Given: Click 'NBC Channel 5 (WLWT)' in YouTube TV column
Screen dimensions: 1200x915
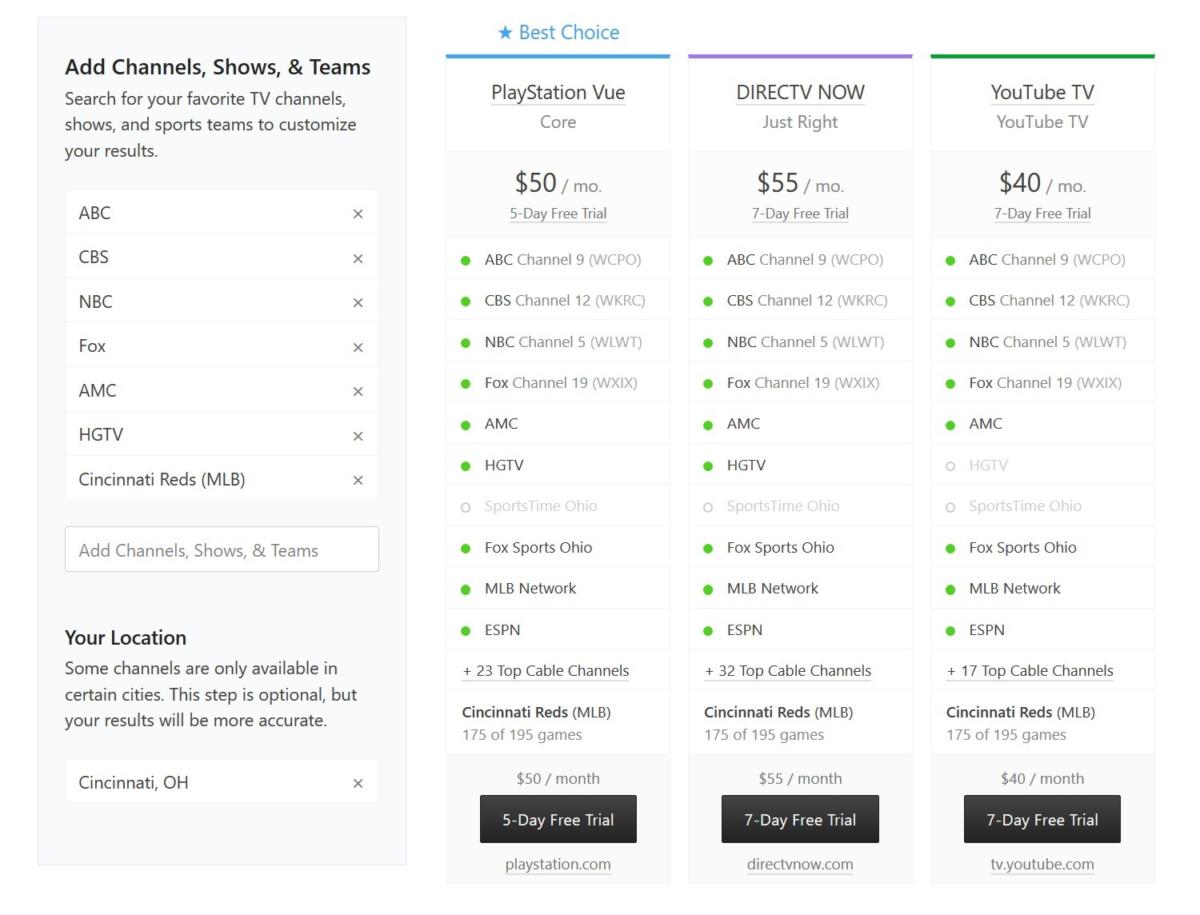Looking at the screenshot, I should (1047, 342).
